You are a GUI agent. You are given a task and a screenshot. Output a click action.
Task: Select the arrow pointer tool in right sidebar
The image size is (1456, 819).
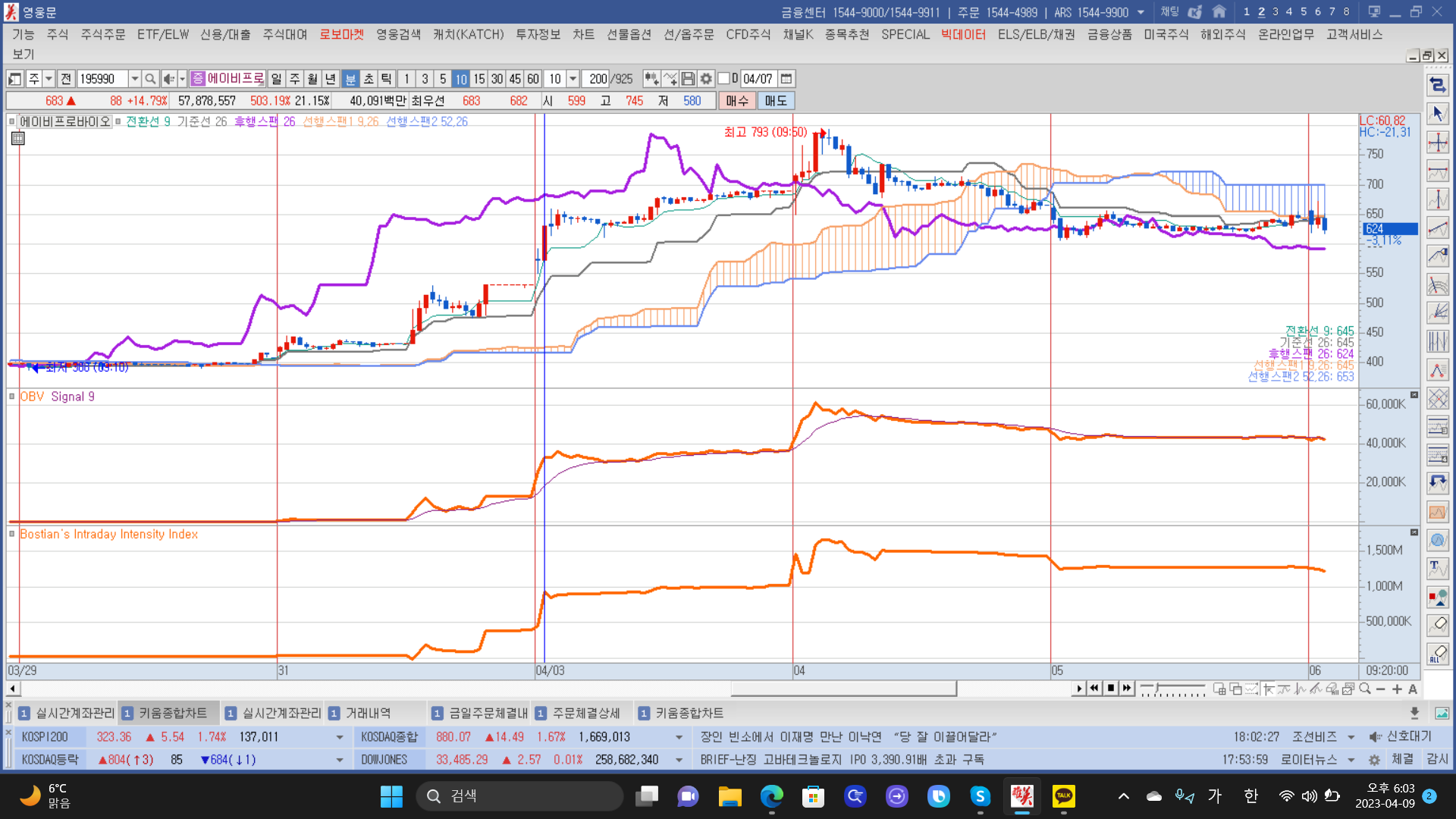click(1437, 114)
